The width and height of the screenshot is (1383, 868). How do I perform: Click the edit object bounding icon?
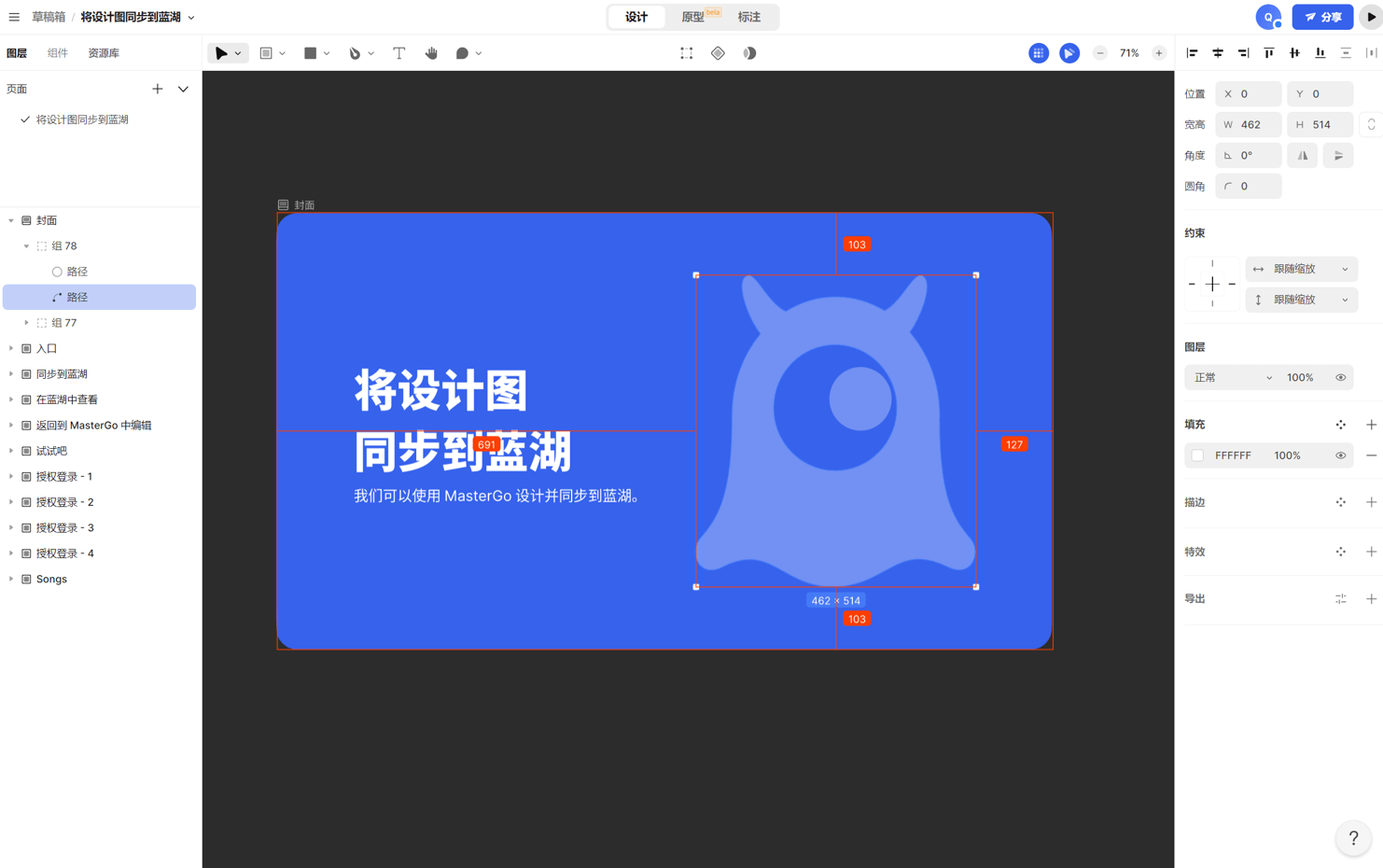687,53
